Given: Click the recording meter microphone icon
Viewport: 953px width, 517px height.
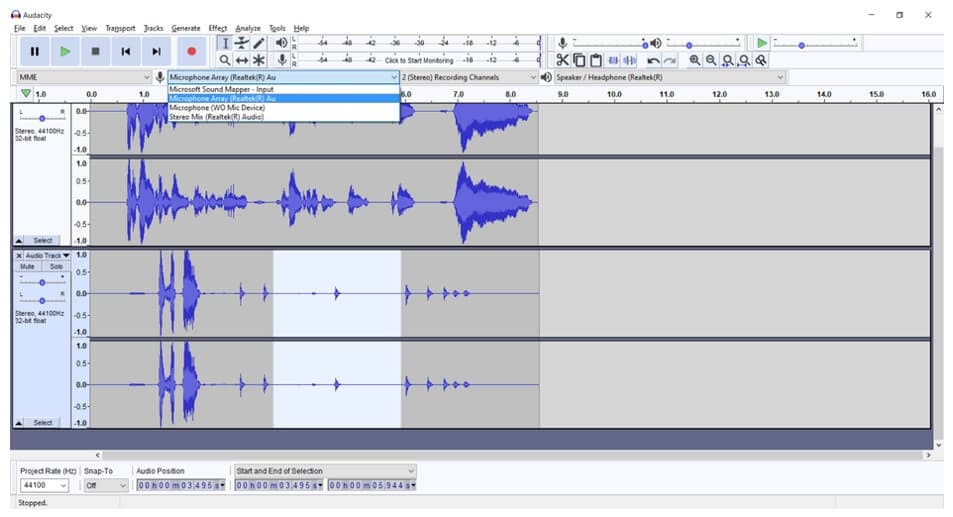Looking at the screenshot, I should point(281,60).
